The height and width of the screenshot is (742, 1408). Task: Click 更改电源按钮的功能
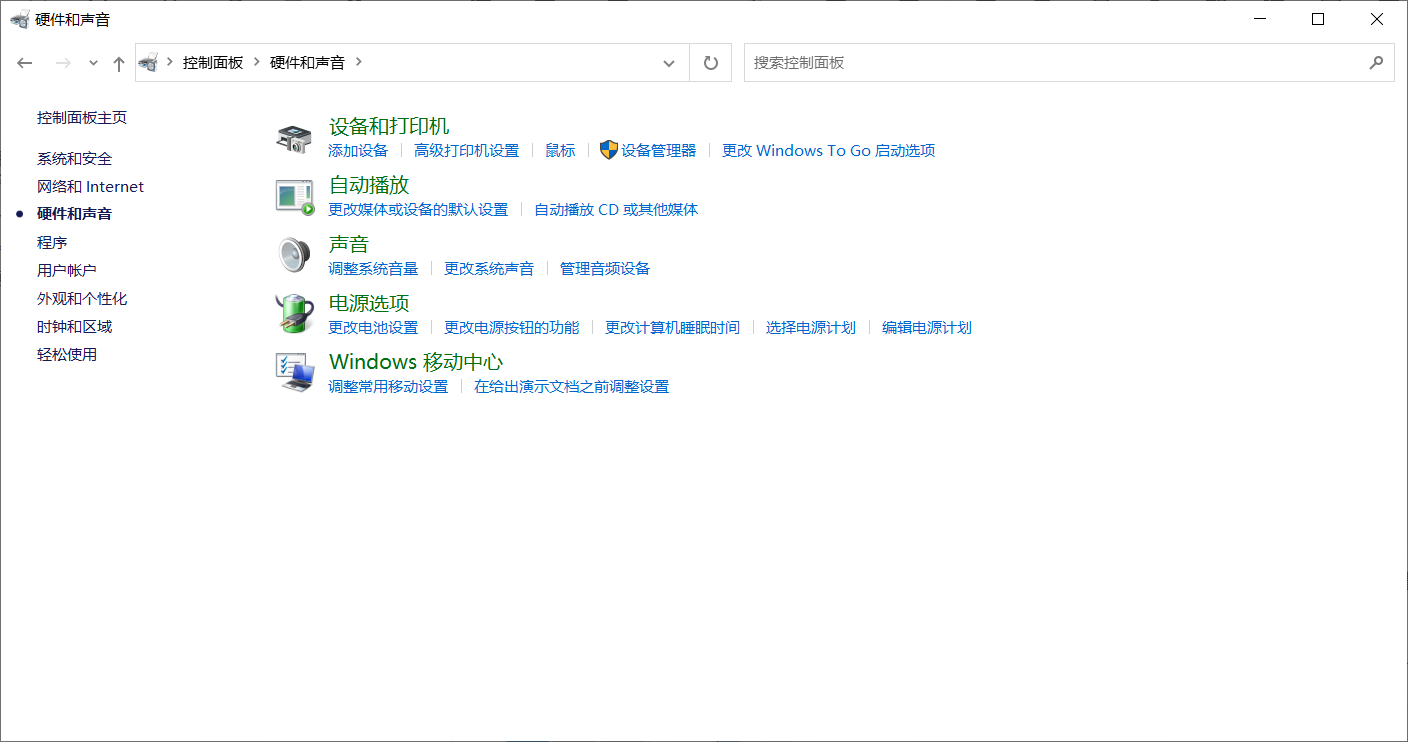click(x=512, y=328)
